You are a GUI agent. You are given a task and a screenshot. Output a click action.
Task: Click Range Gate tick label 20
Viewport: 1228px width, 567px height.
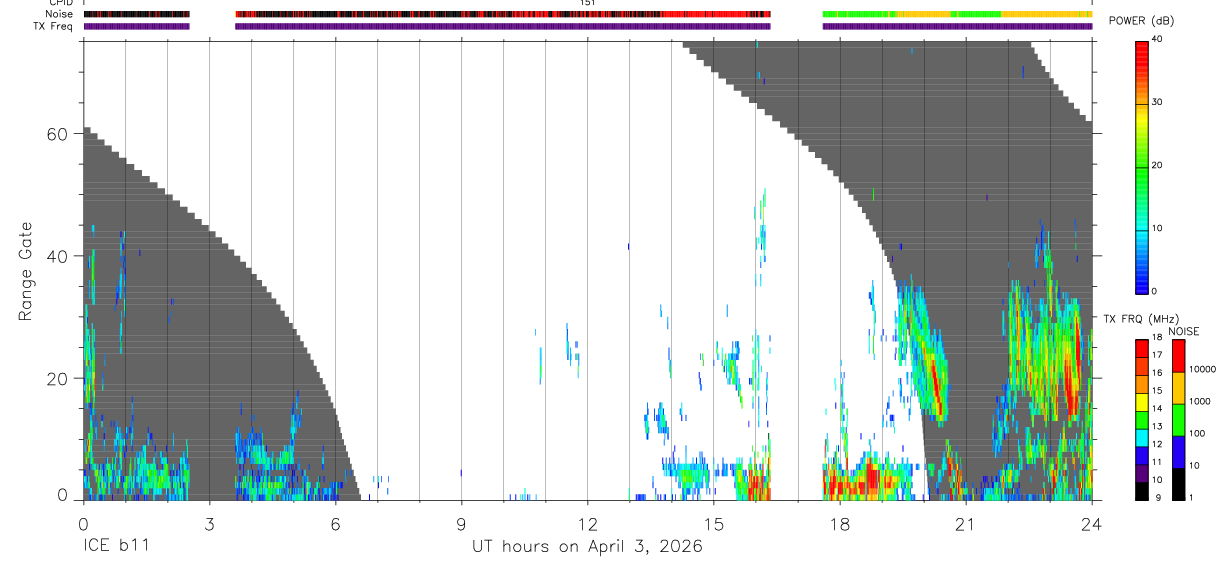[x=57, y=379]
